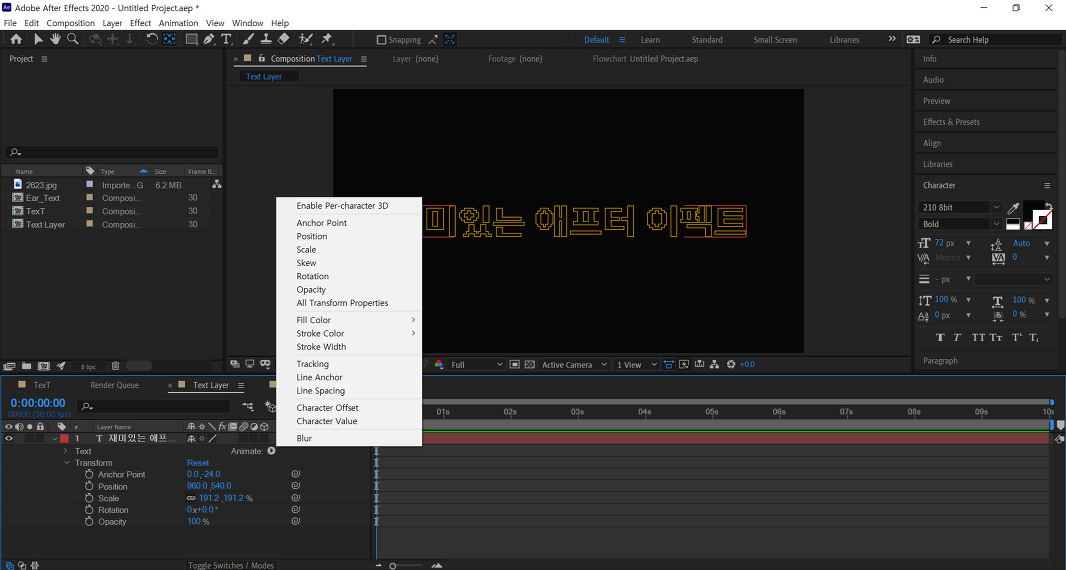
Task: Select the Rotation tool
Action: click(152, 39)
